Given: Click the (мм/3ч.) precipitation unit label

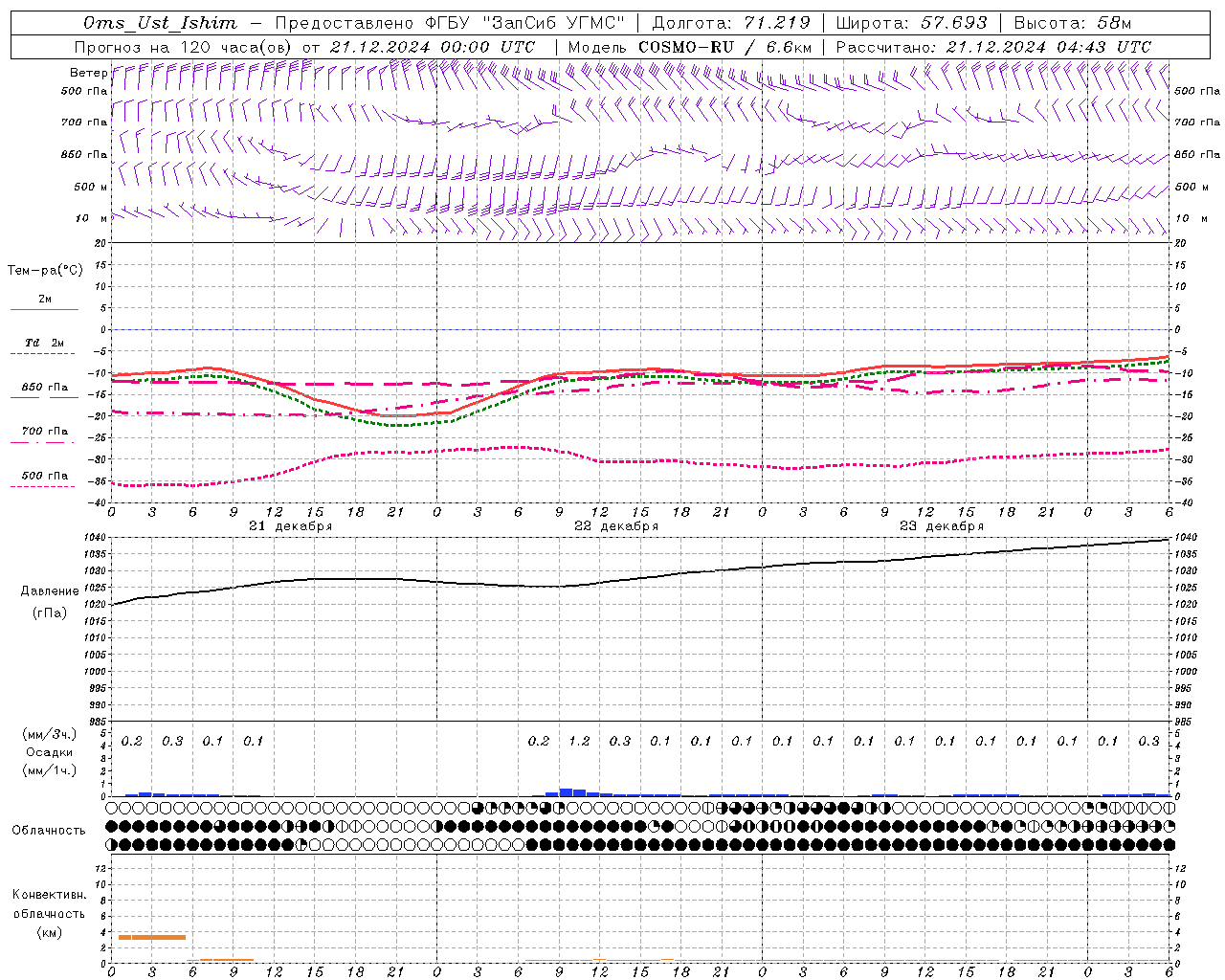Looking at the screenshot, I should pyautogui.click(x=50, y=734).
